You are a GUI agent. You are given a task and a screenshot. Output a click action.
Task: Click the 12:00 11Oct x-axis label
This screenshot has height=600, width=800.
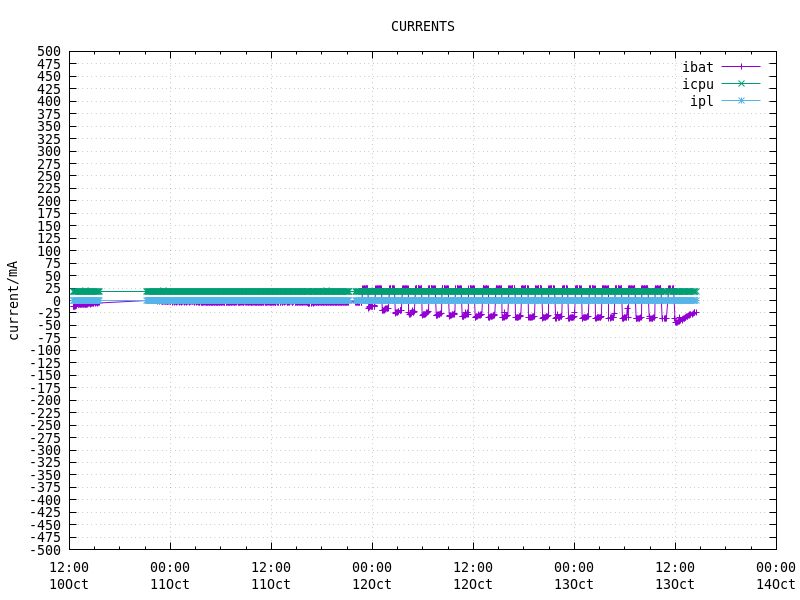pos(271,576)
